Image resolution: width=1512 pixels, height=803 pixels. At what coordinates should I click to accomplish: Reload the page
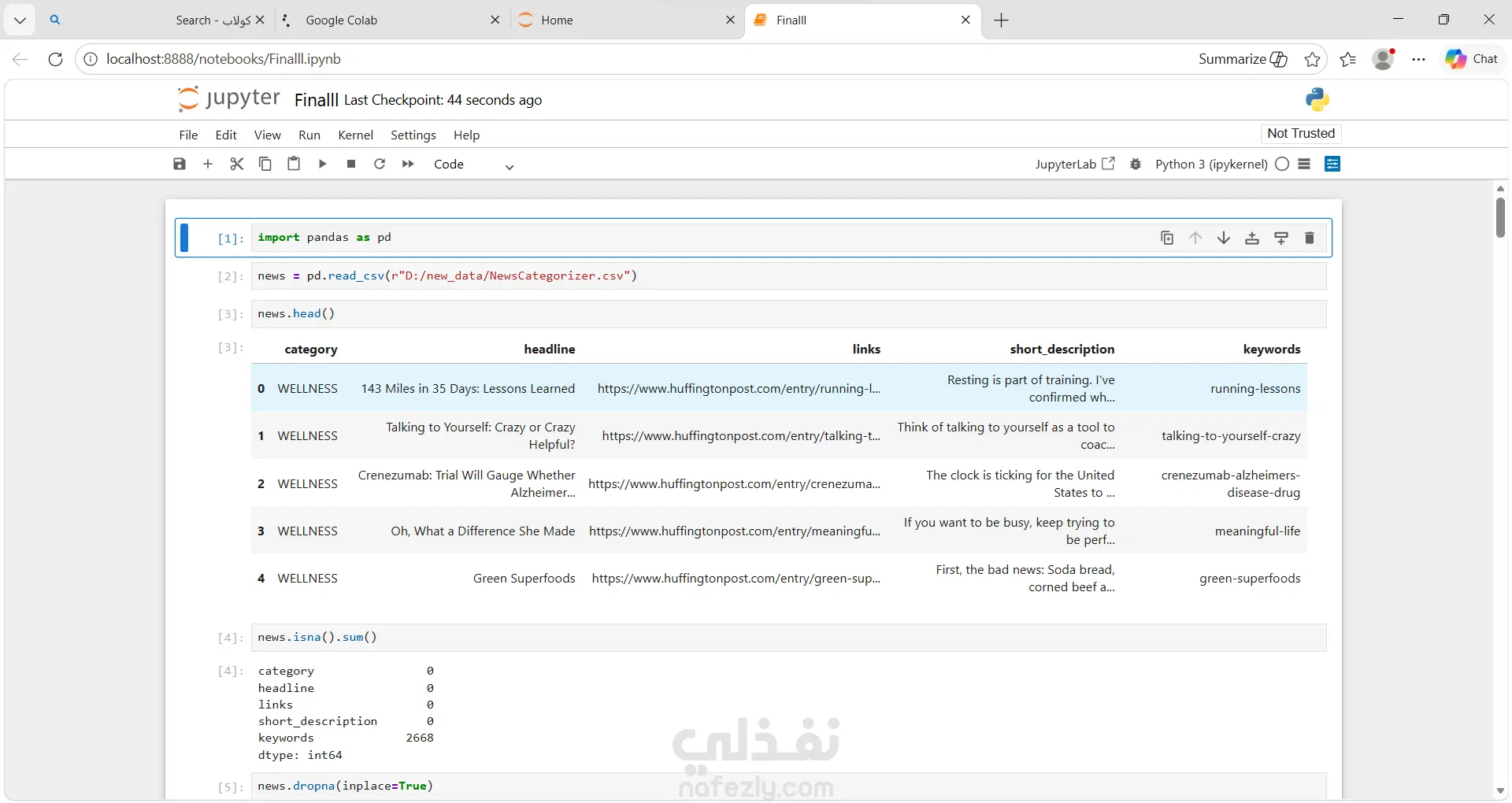click(x=55, y=59)
